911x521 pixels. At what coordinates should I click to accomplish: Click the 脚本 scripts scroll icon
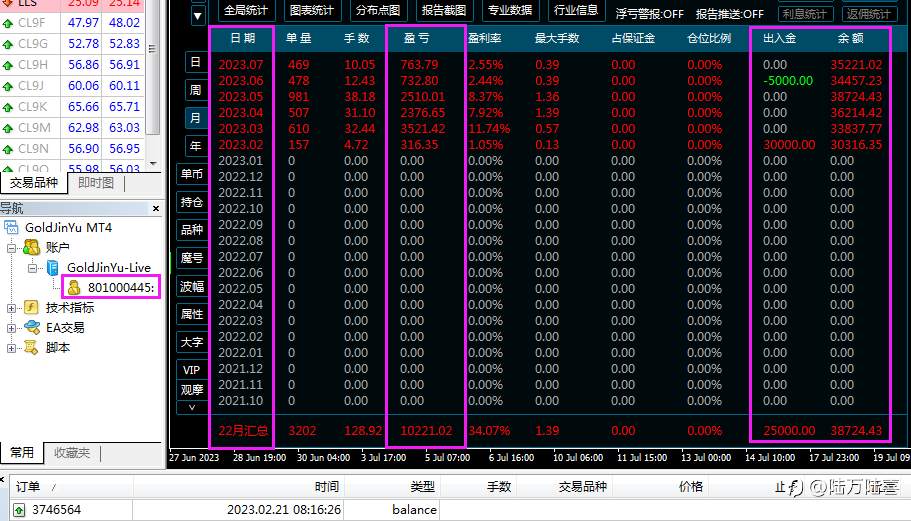click(31, 347)
